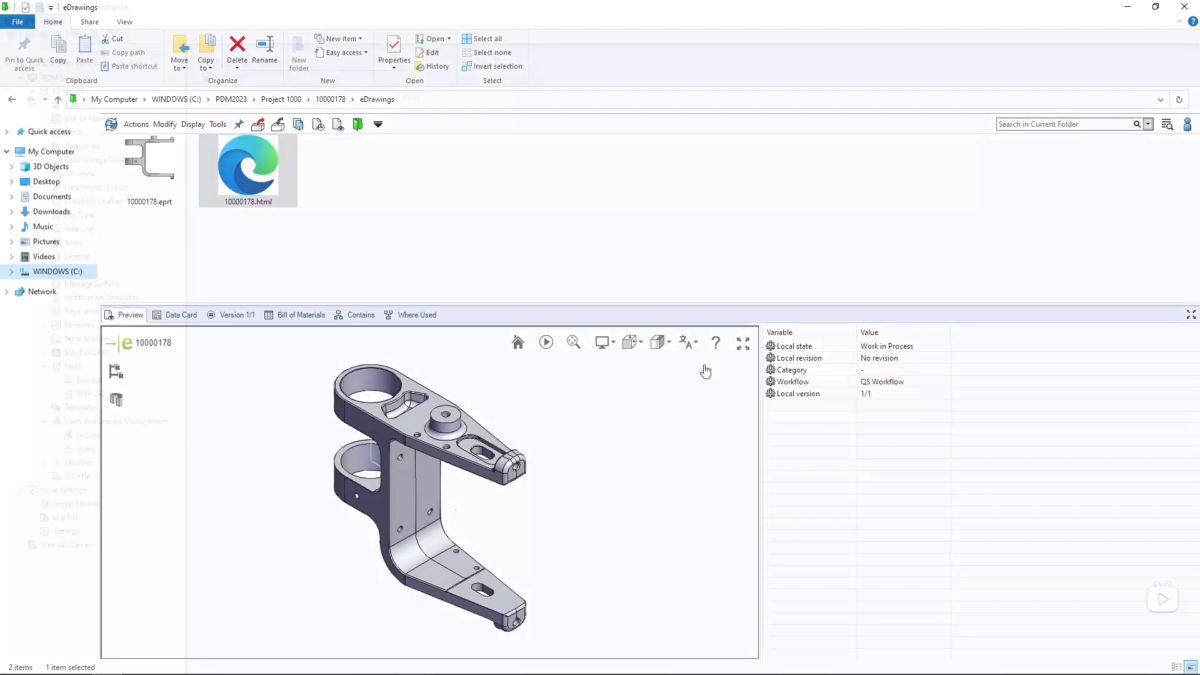This screenshot has height=675, width=1200.
Task: Open the PDM Actions menu
Action: 135,125
